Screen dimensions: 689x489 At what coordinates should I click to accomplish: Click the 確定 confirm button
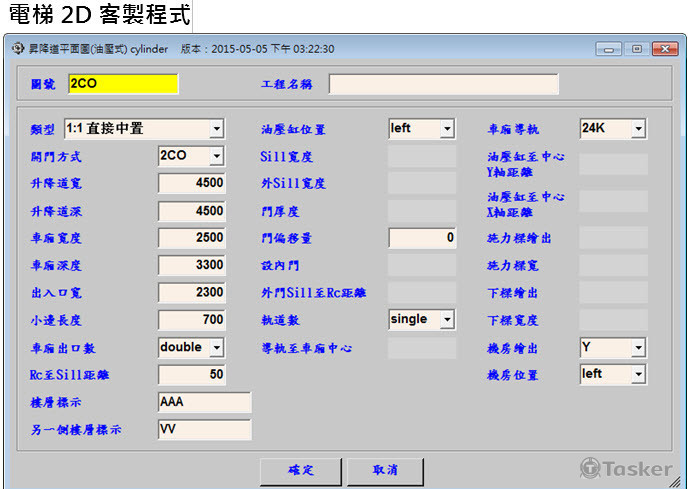(301, 471)
